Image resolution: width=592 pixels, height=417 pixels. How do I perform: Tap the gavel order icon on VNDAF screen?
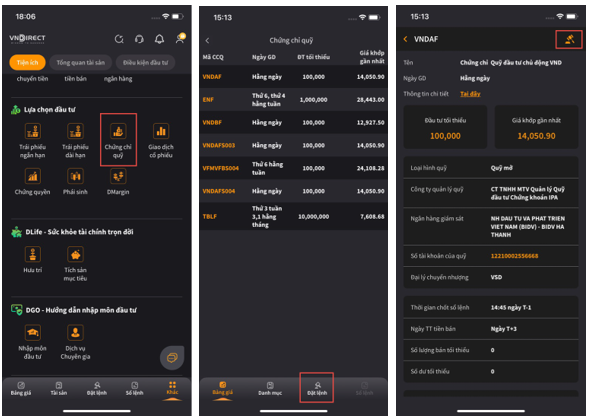(x=569, y=39)
